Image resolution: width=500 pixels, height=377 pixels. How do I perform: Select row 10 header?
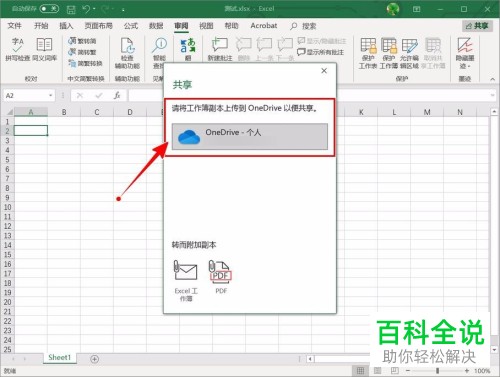7,207
